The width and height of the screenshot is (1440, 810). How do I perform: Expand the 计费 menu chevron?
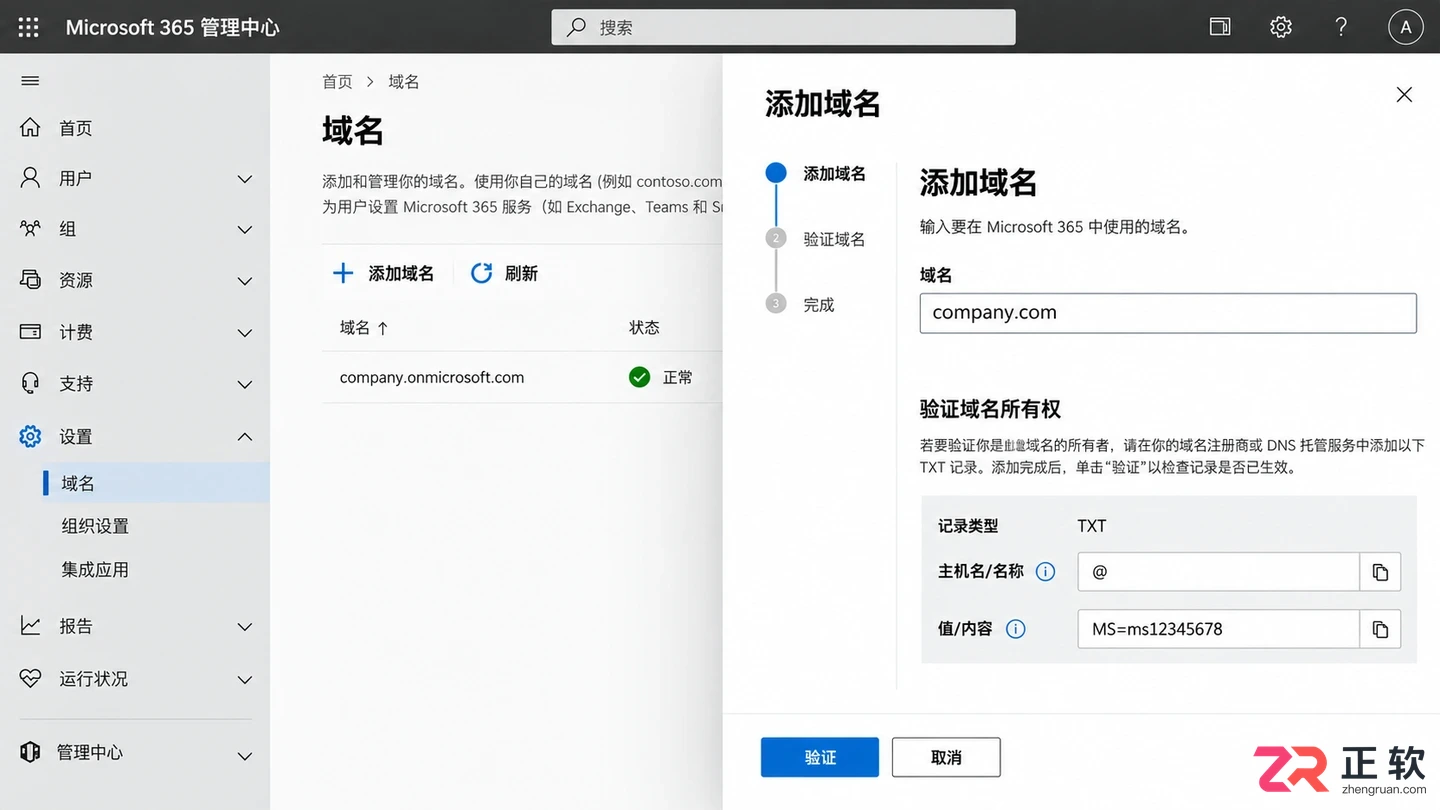point(245,333)
